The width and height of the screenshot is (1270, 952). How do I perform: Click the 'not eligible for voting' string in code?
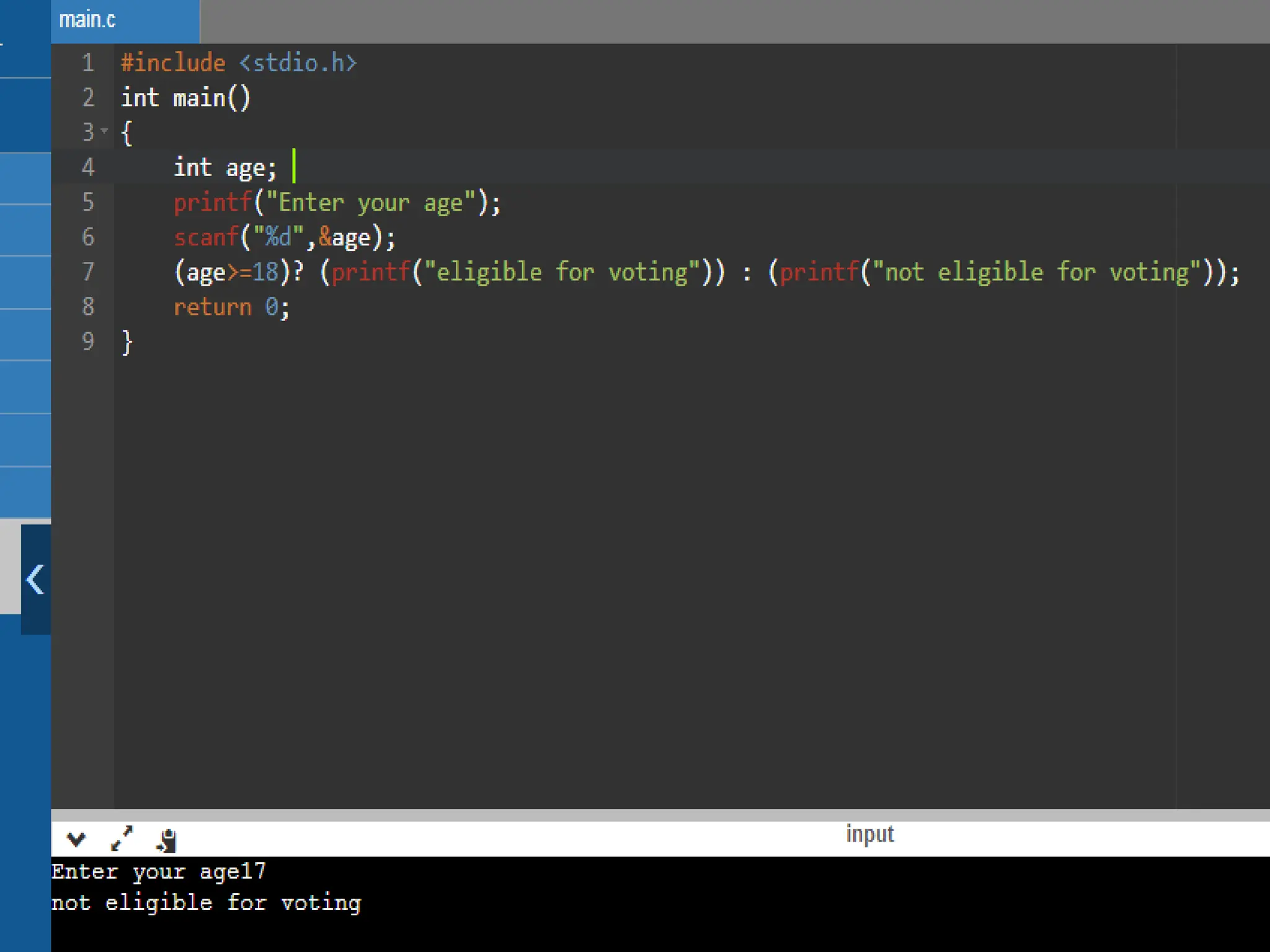click(x=1036, y=272)
